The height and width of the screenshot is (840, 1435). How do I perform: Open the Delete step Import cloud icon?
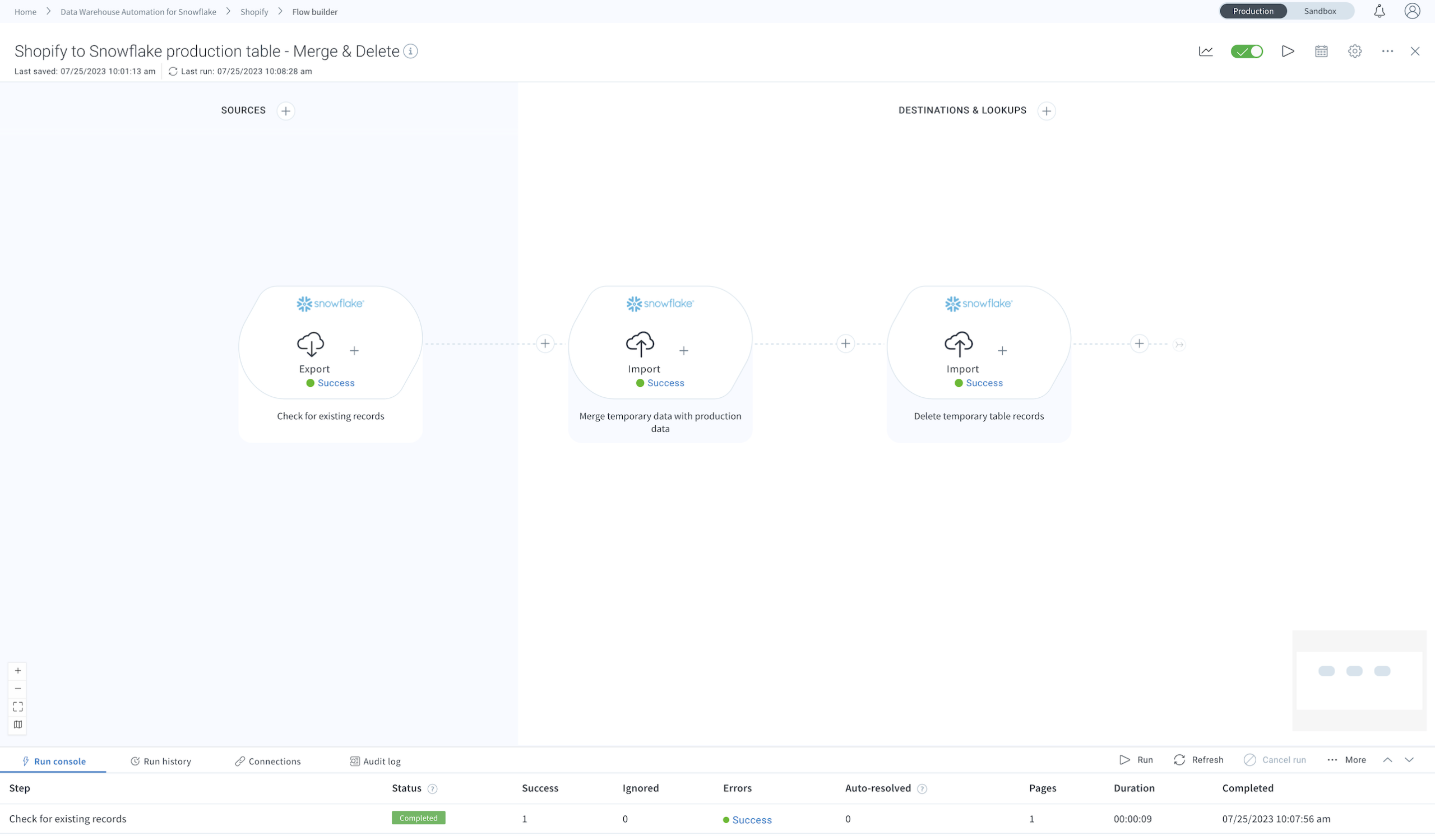(959, 344)
